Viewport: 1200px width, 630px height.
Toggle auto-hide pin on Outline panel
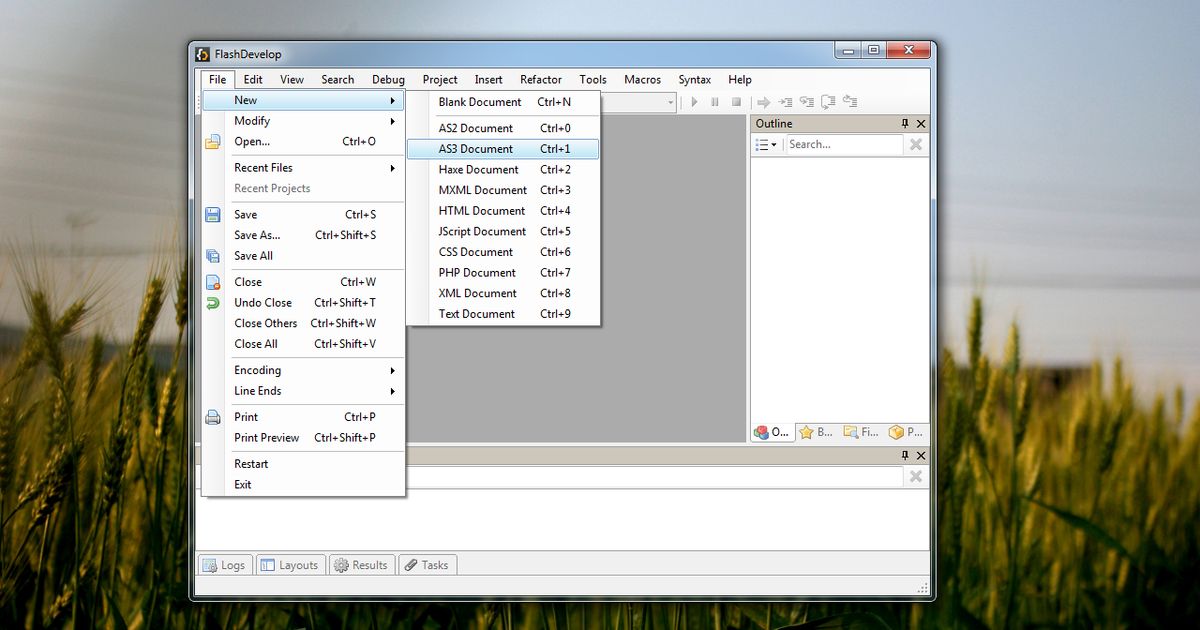905,123
